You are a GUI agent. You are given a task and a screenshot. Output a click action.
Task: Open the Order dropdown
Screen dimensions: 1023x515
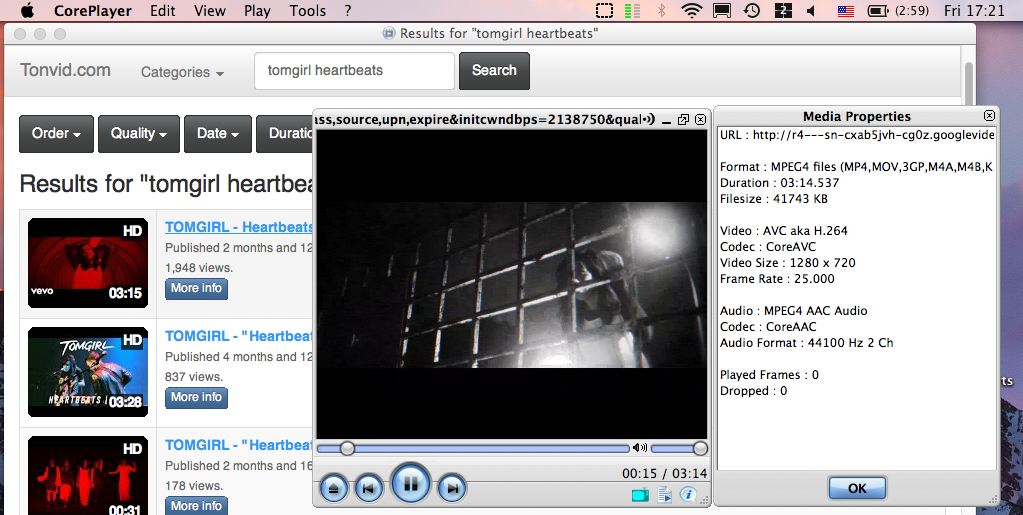tap(56, 134)
